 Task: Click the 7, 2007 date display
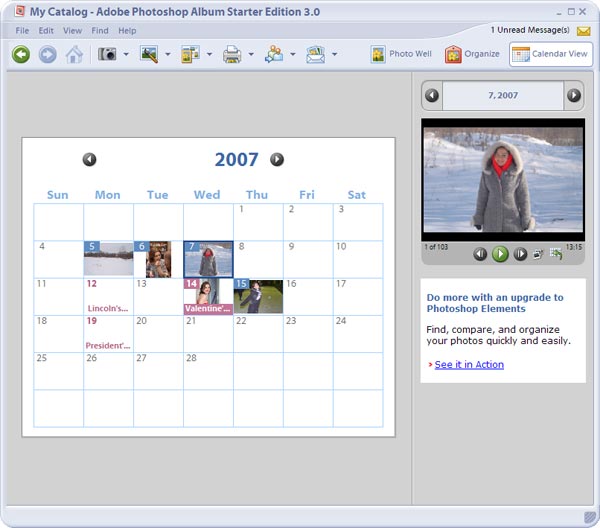(503, 95)
